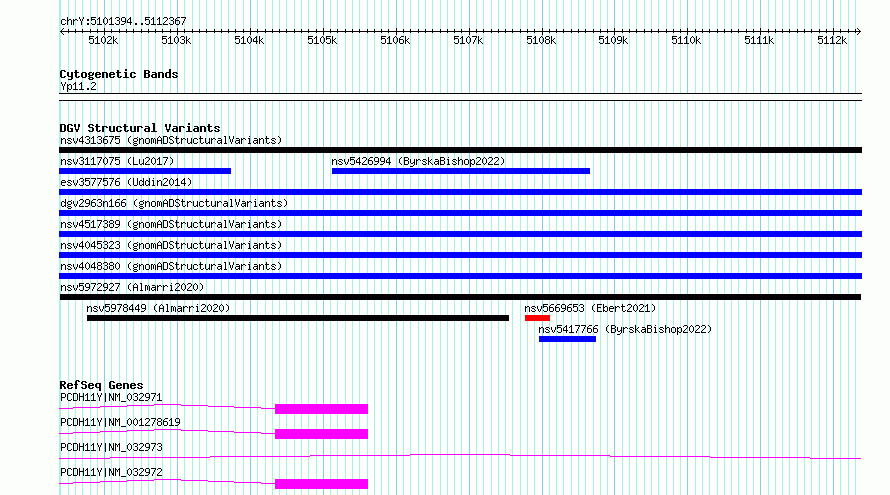Viewport: 890px width, 495px height.
Task: Open the PCDH11Y|NM_032972 gene label
Action: 111,472
